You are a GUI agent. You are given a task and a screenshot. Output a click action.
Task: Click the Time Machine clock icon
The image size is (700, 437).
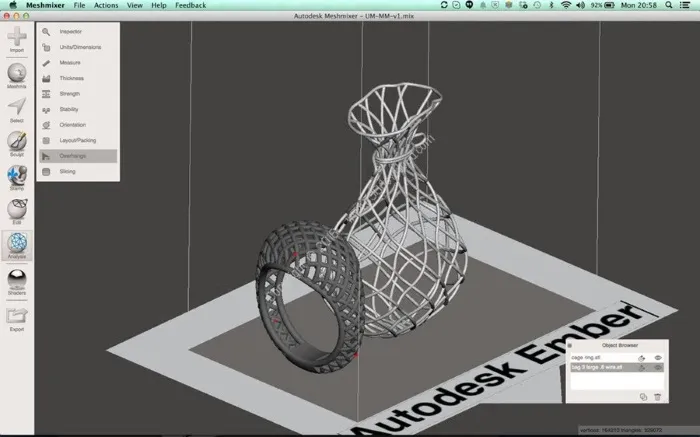[537, 5]
